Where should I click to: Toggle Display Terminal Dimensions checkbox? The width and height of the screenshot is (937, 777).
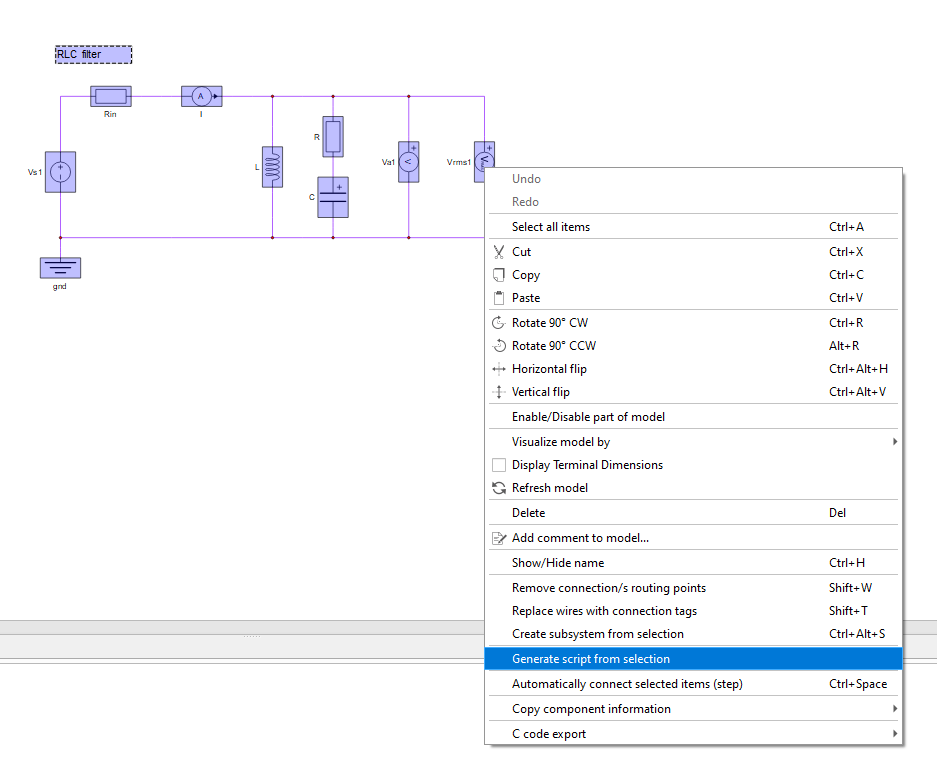pos(499,465)
